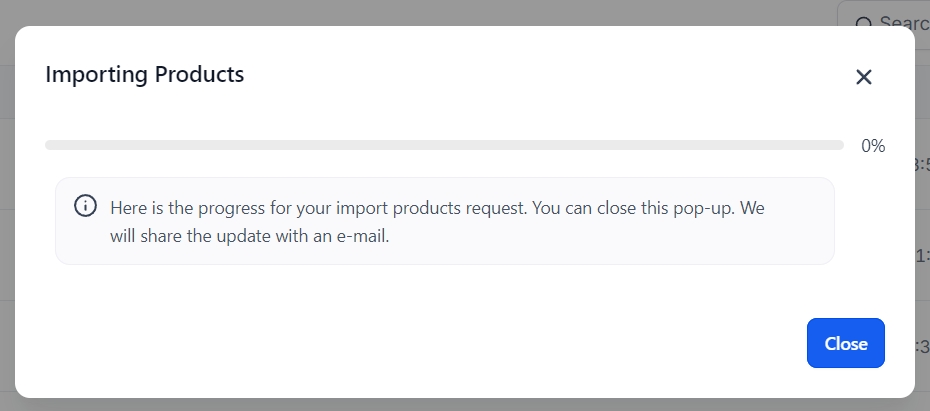Click the dimmed backdrop above the dialog
The width and height of the screenshot is (930, 411).
point(400,12)
